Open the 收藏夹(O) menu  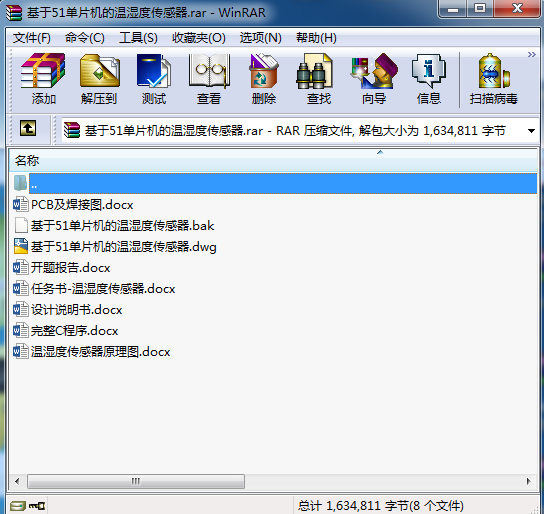(199, 37)
